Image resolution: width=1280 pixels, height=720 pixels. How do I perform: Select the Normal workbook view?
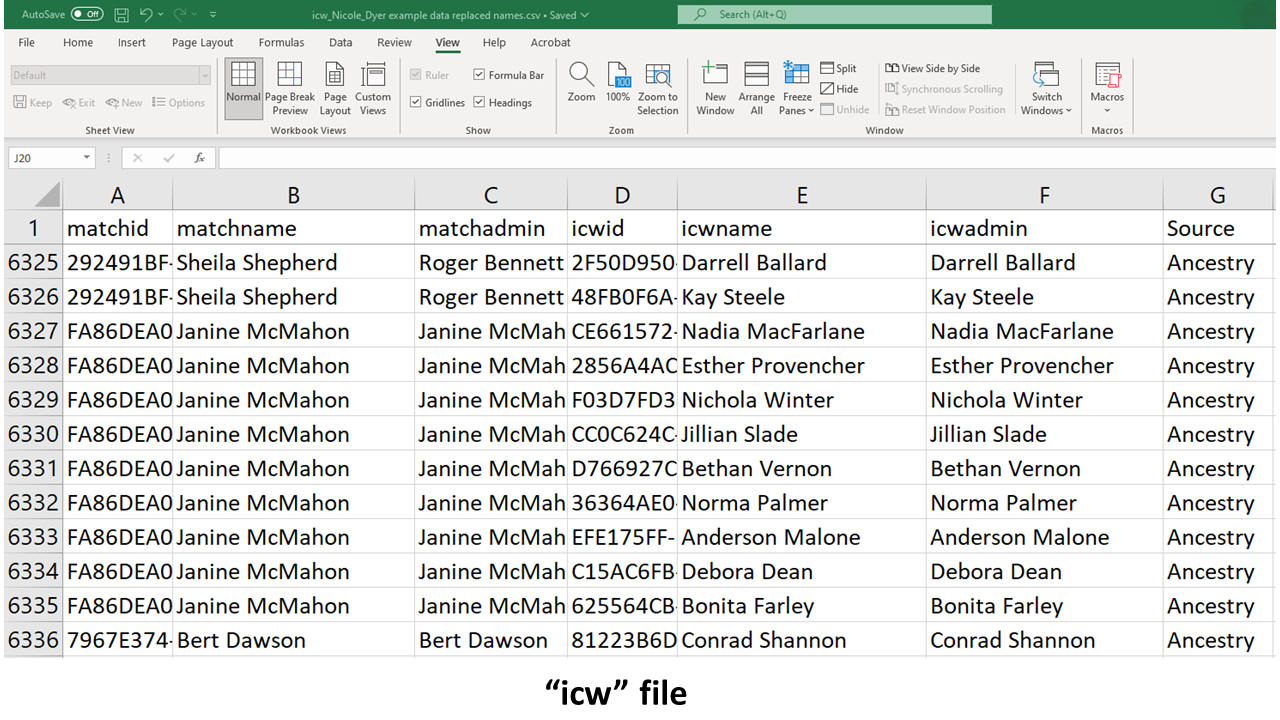click(x=243, y=88)
